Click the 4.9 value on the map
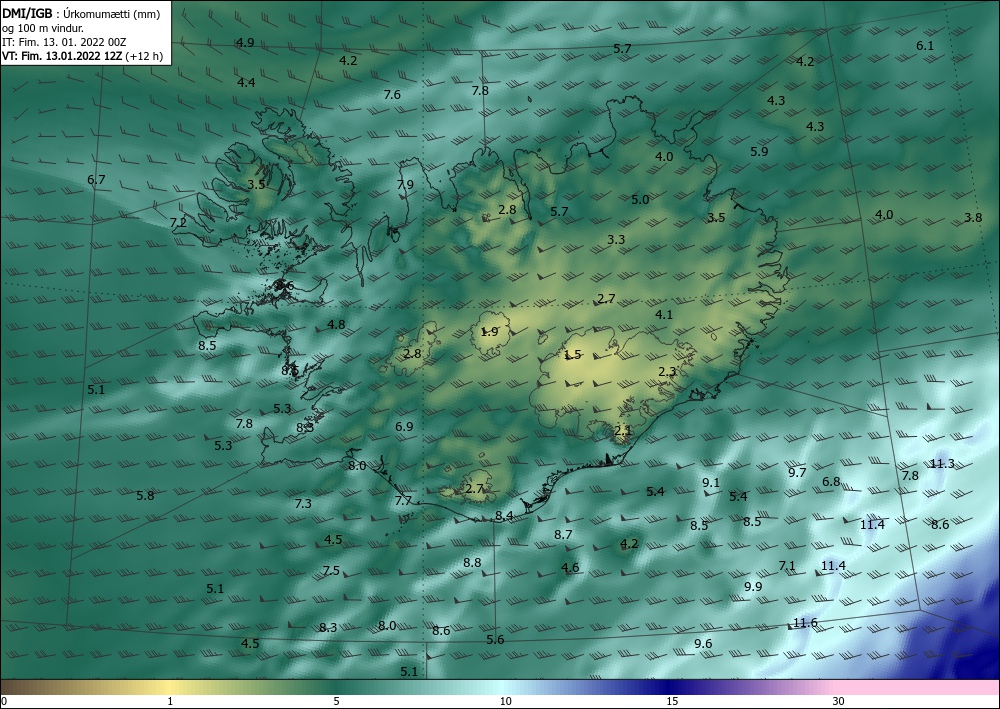1000x709 pixels. (x=245, y=43)
